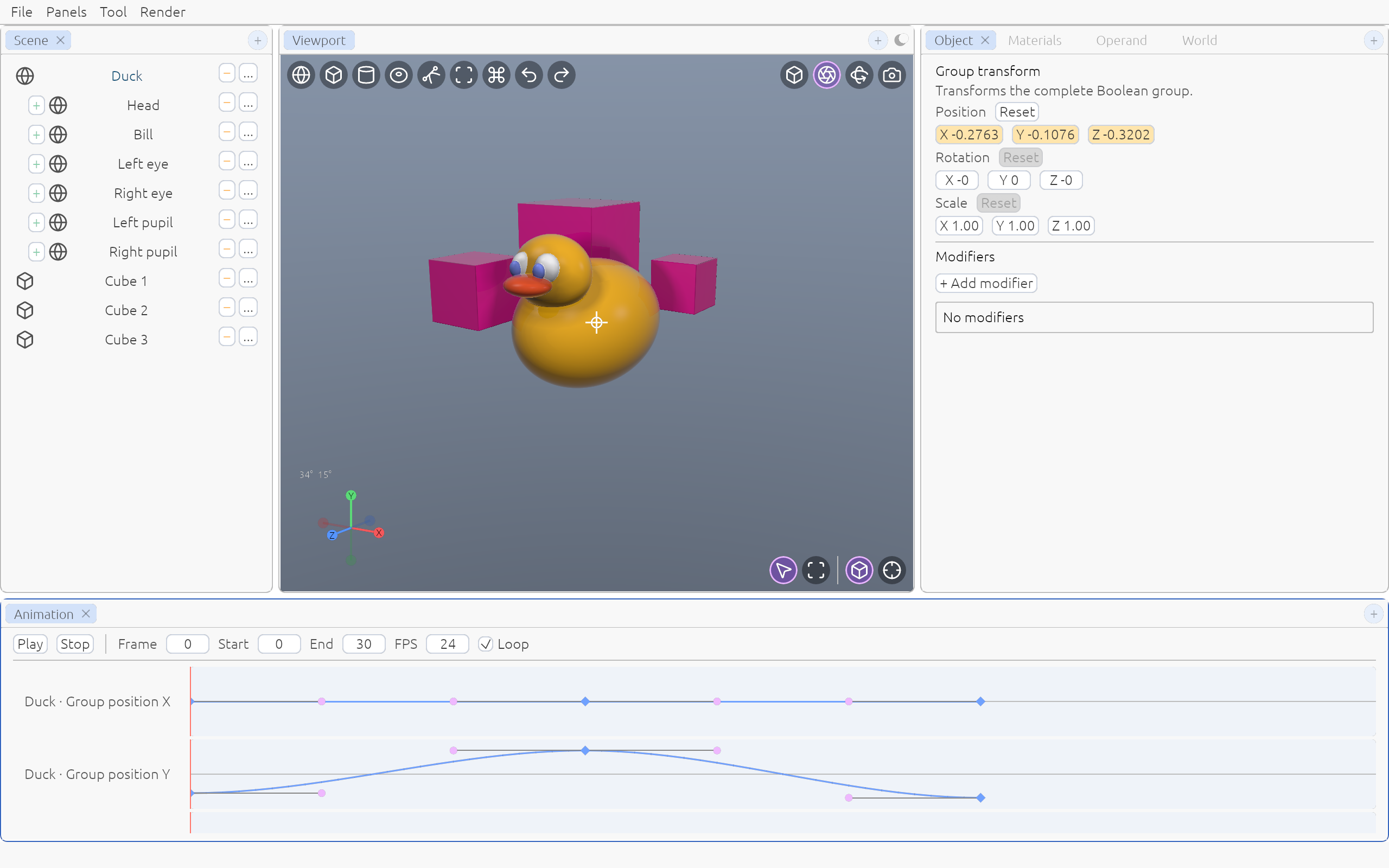This screenshot has width=1389, height=868.
Task: Redo the action in viewport toolbar
Action: click(x=562, y=75)
